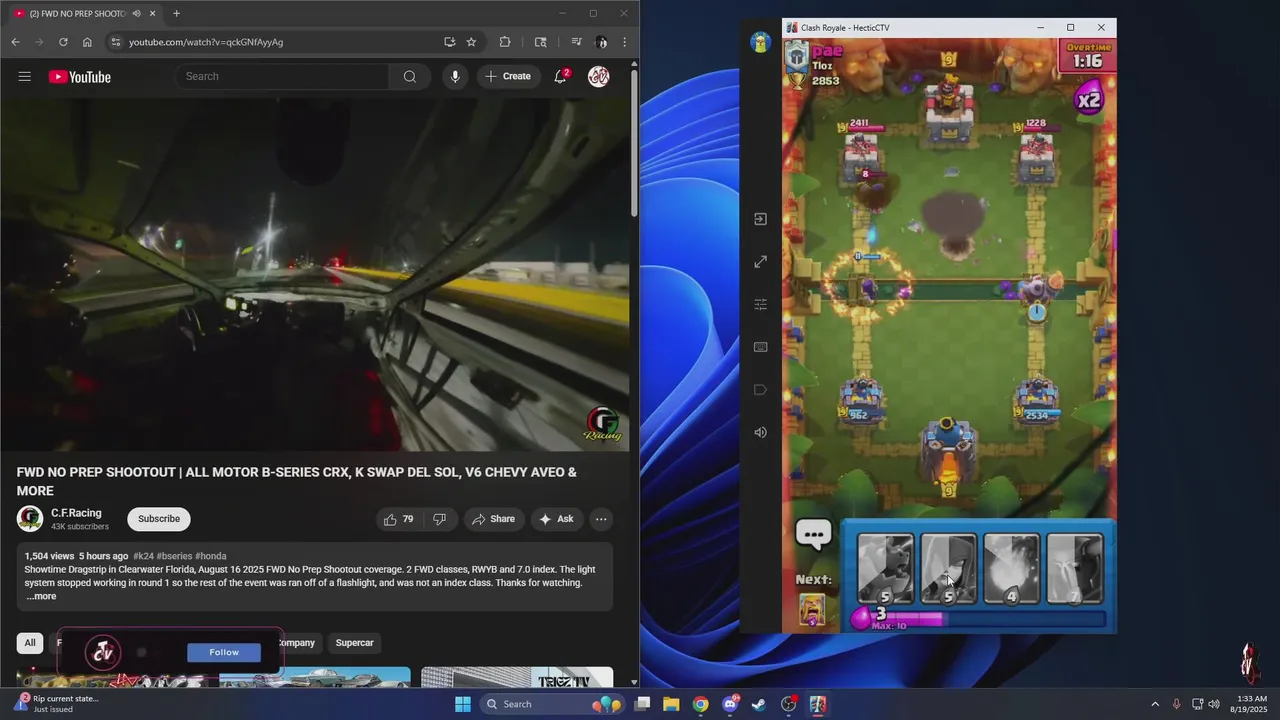
Task: Open the system tray volume icon
Action: tap(1214, 704)
